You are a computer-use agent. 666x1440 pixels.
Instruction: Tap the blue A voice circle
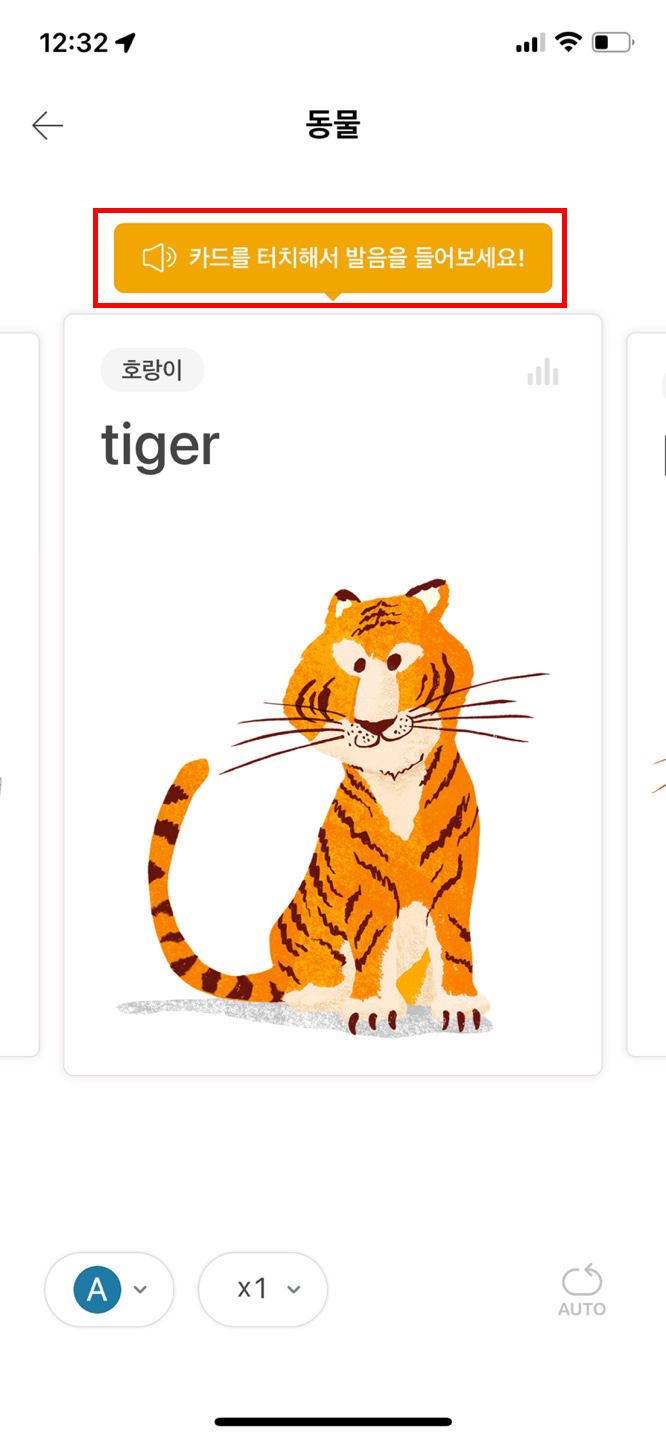coord(97,1290)
